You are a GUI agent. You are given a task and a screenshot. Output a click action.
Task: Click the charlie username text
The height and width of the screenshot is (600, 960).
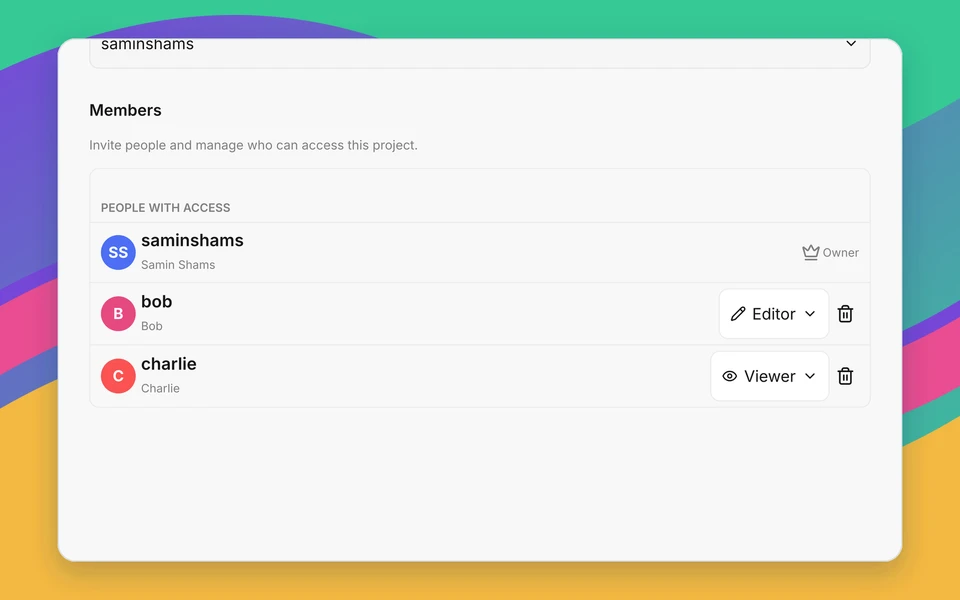click(169, 364)
